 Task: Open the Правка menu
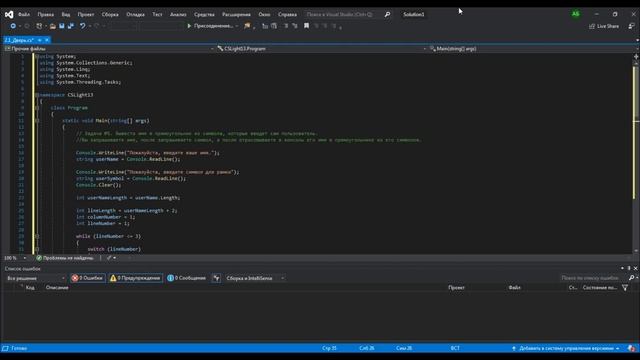45,14
